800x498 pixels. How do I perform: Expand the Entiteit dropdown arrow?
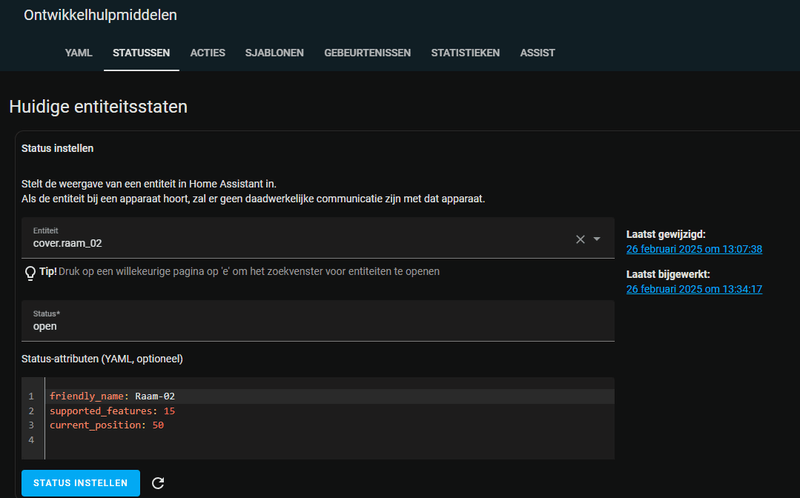pyautogui.click(x=597, y=239)
